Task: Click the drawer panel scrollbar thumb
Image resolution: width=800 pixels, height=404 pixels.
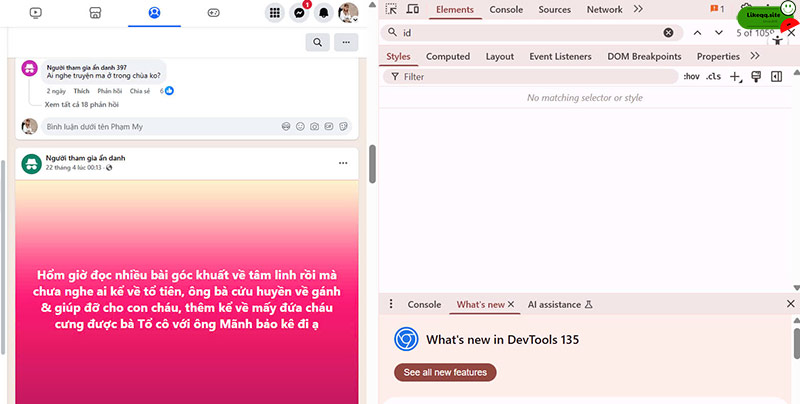Action: click(796, 343)
